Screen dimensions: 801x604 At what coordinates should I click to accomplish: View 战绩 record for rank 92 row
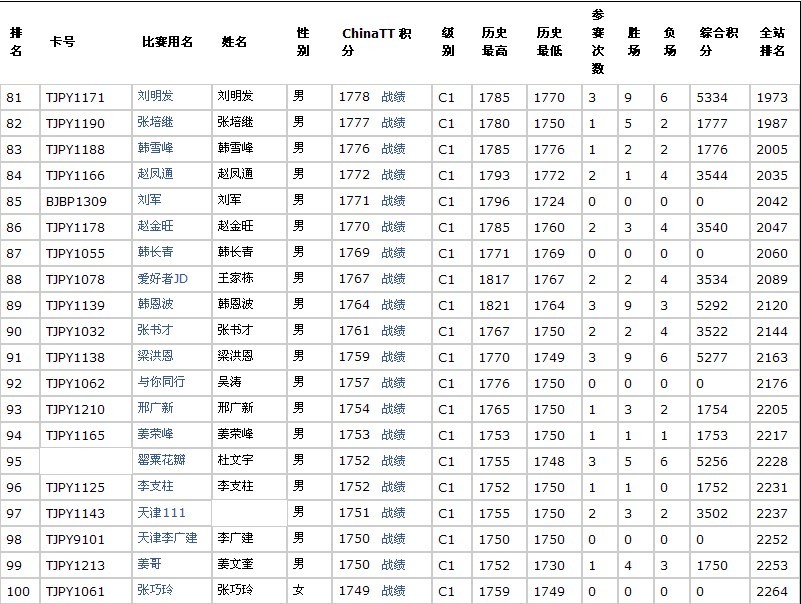(x=393, y=383)
